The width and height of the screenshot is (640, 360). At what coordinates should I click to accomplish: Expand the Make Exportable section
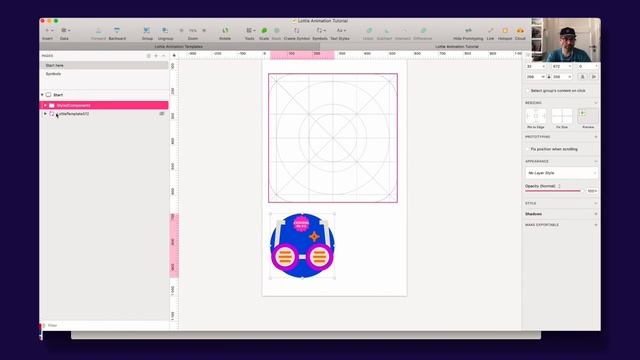596,225
